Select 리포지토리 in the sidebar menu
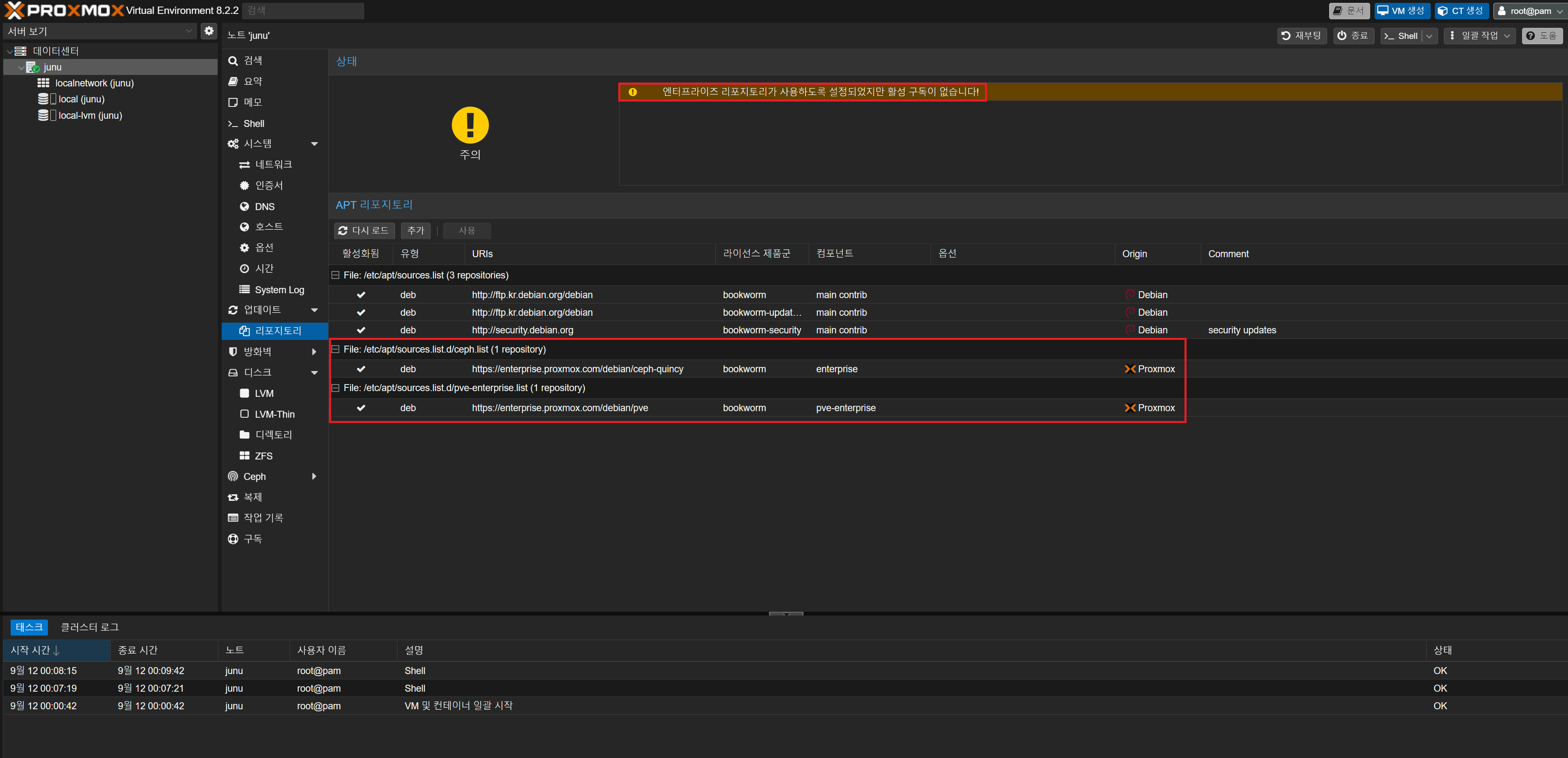The height and width of the screenshot is (758, 1568). tap(277, 330)
